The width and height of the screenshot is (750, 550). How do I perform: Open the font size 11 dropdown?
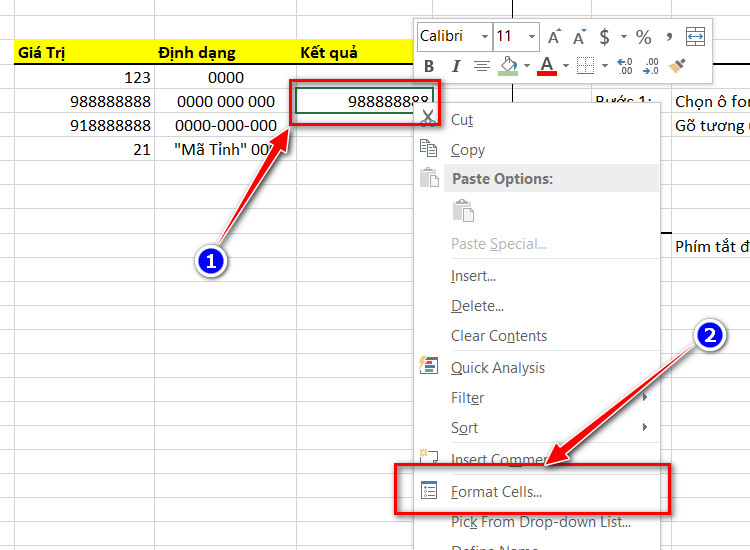(531, 36)
